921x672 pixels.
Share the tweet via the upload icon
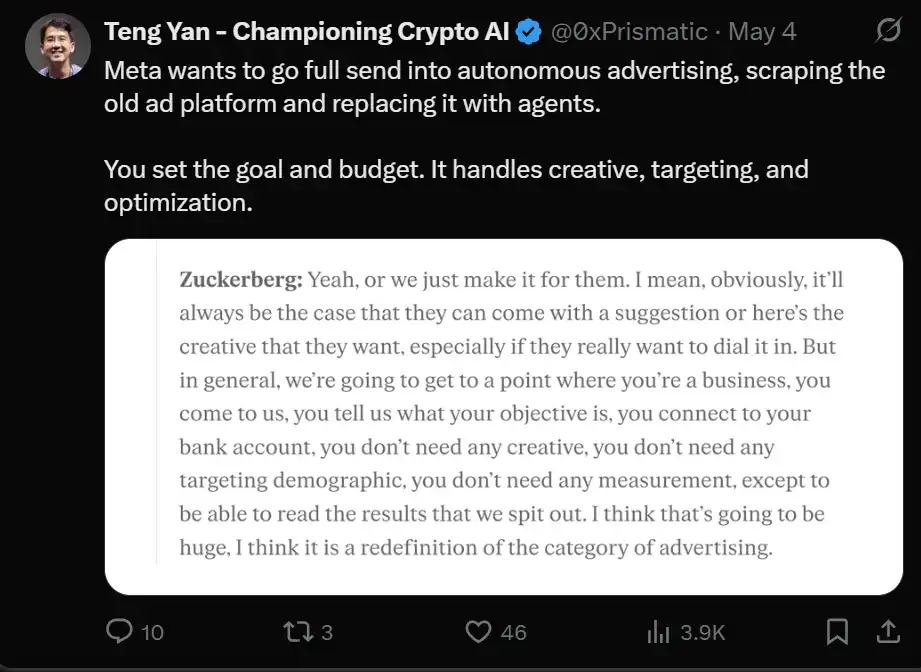point(889,632)
